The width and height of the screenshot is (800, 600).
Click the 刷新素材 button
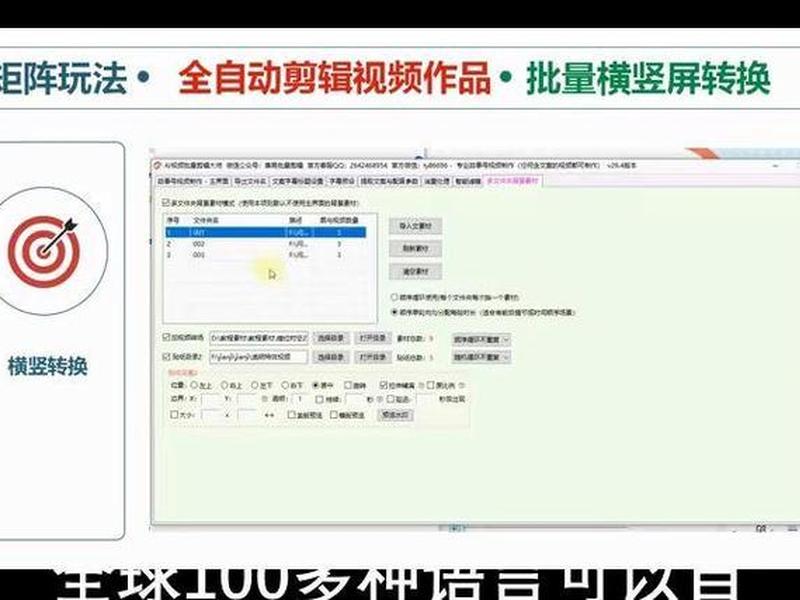pyautogui.click(x=415, y=249)
